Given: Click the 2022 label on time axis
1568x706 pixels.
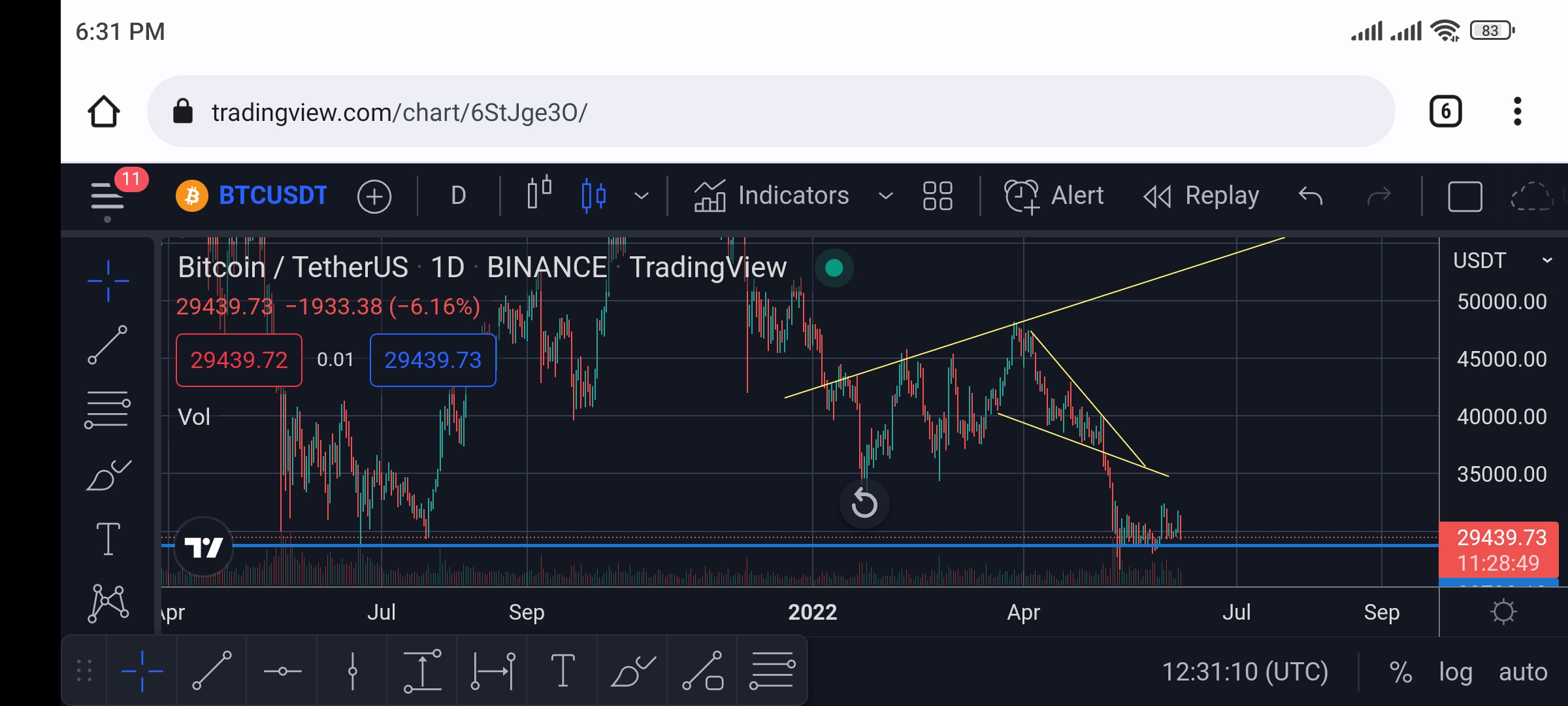Looking at the screenshot, I should [812, 612].
